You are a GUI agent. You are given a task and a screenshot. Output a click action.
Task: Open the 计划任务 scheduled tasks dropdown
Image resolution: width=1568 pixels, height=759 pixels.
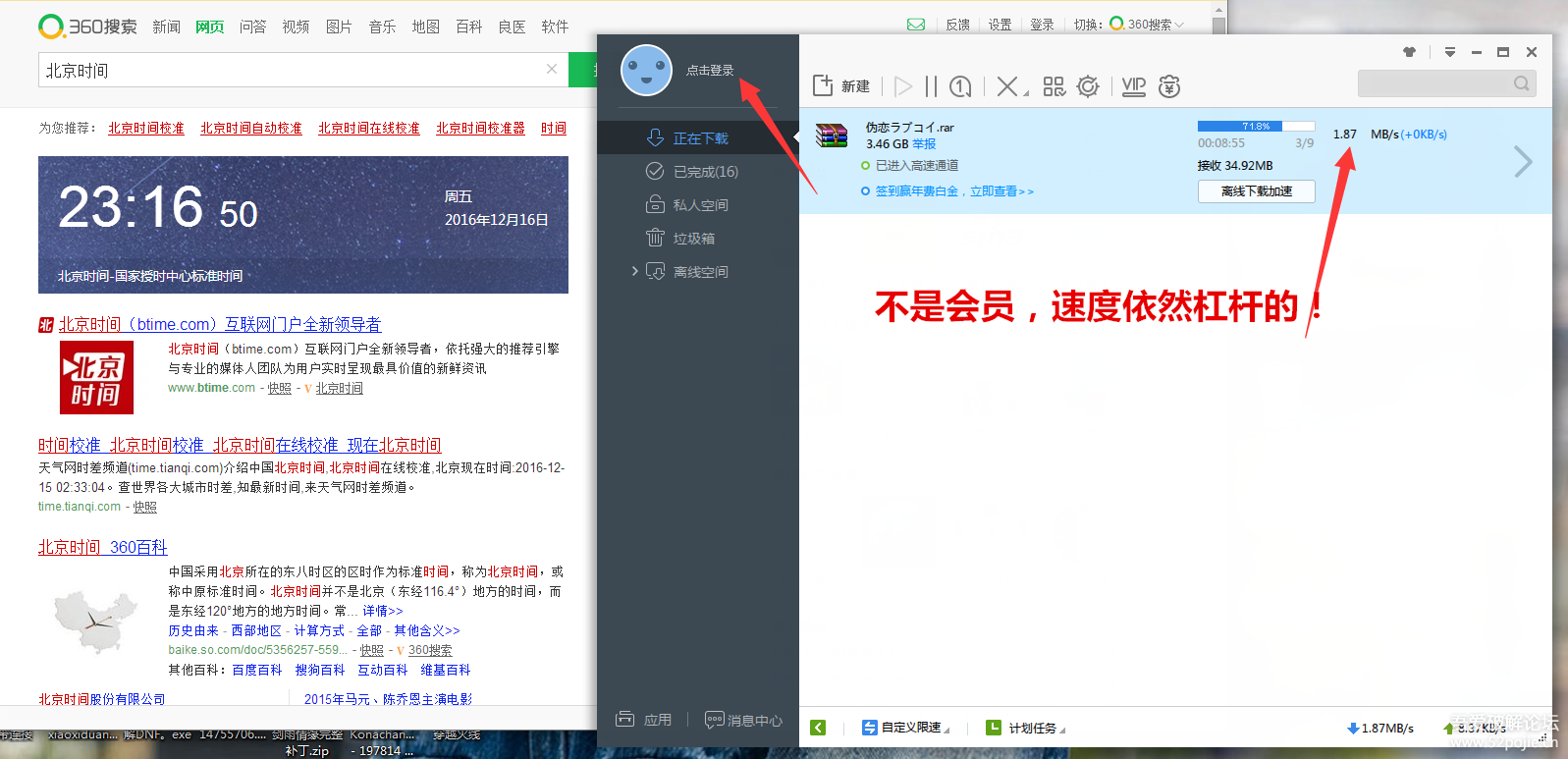coord(1026,728)
